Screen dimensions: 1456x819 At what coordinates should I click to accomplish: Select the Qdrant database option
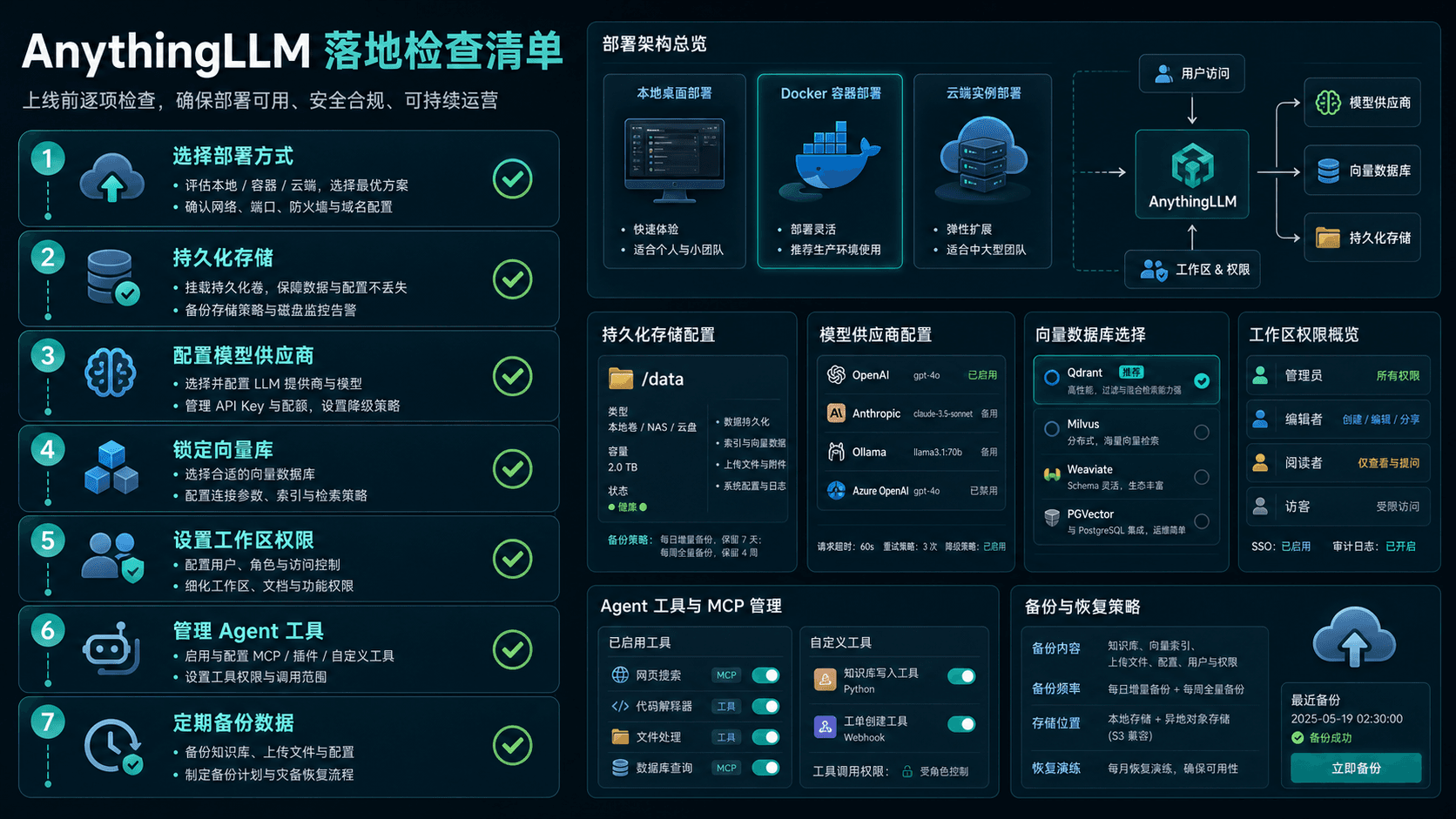pyautogui.click(x=1126, y=379)
